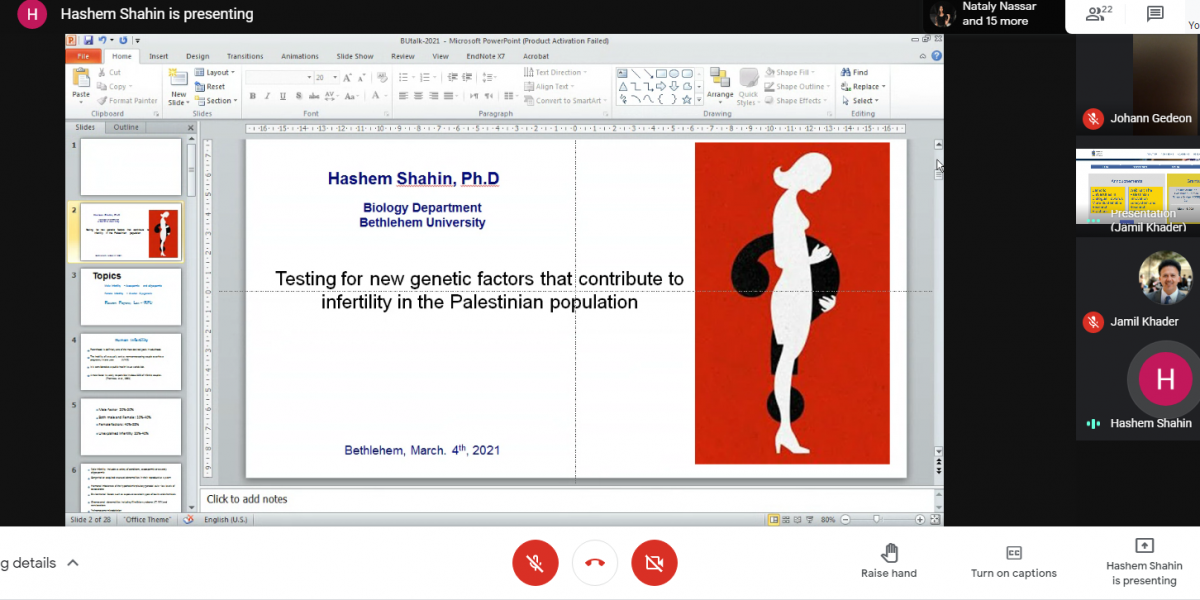Click the Undo arrow in PowerPoint
1200x600 pixels.
(x=103, y=41)
